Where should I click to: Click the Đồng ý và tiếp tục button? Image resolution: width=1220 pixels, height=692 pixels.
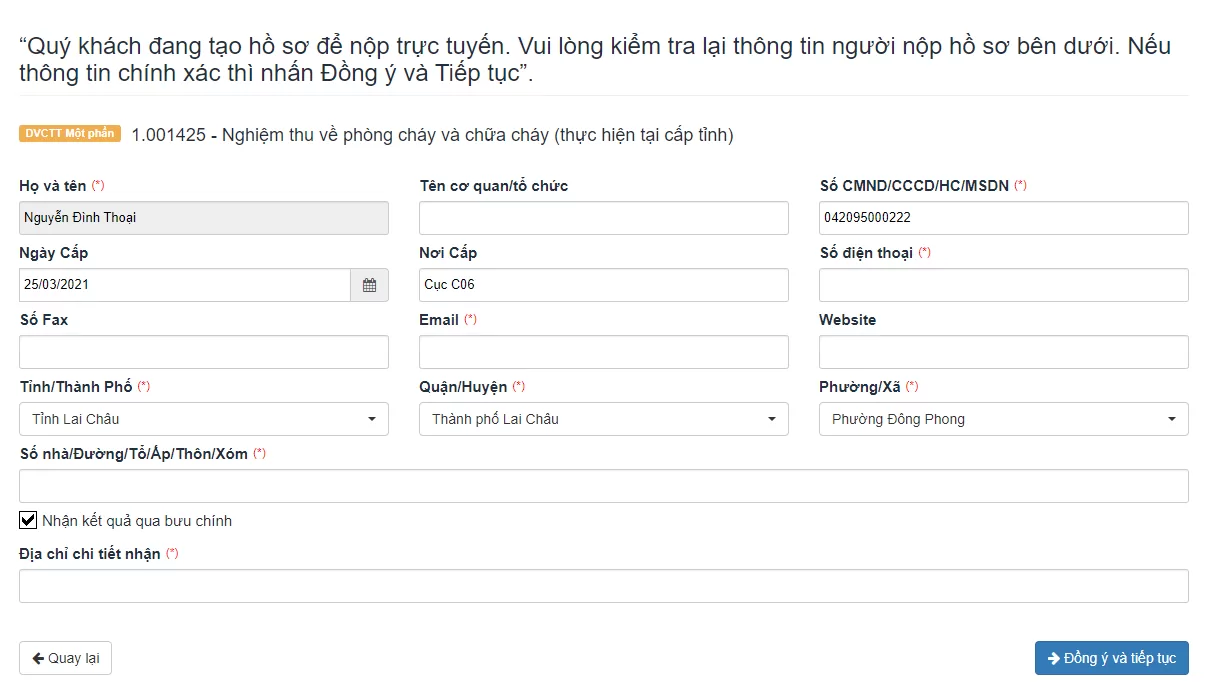click(x=1112, y=658)
